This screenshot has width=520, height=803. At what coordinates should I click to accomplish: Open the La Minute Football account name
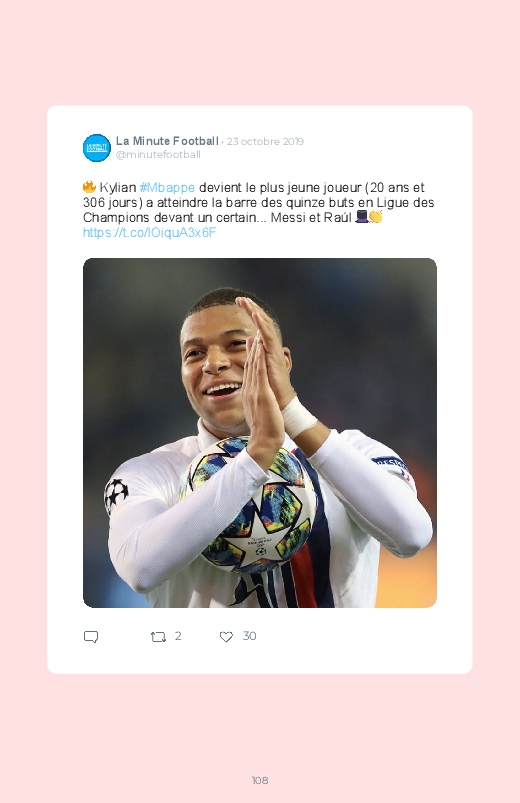(167, 141)
